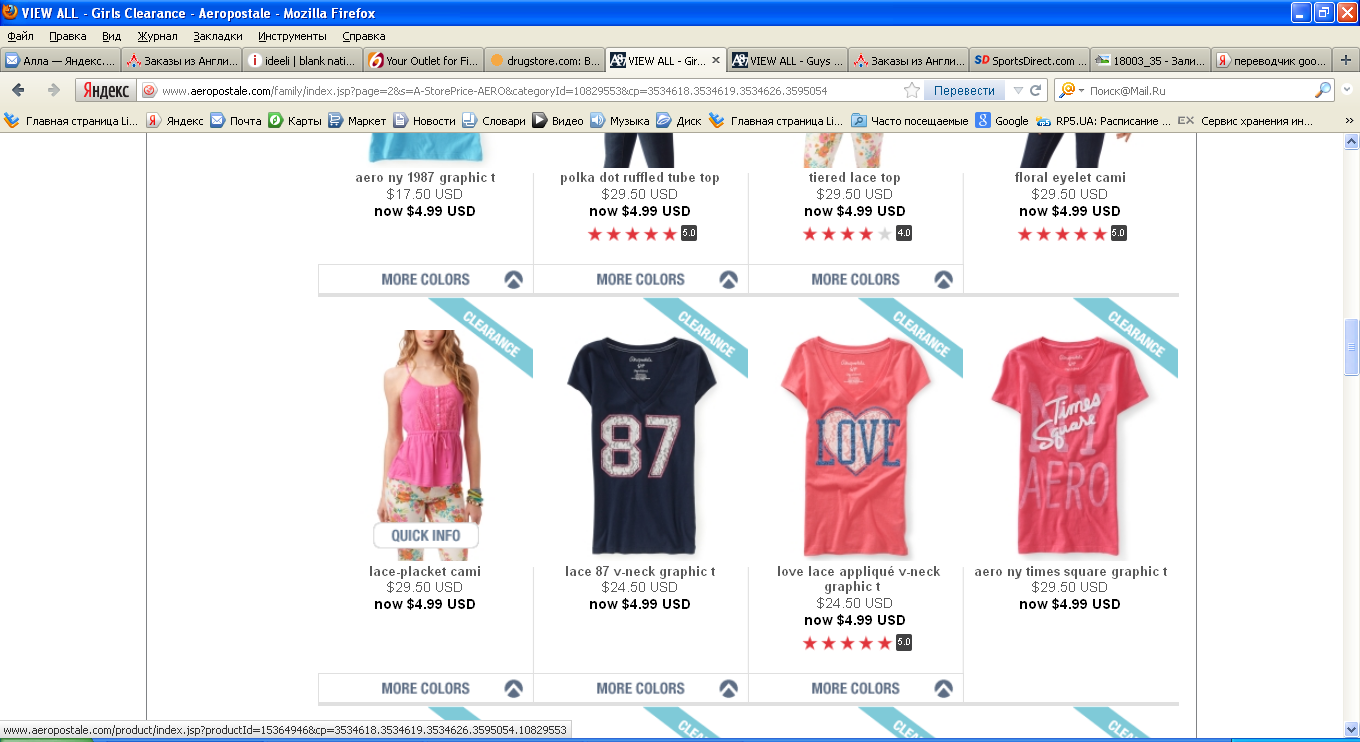Image resolution: width=1360 pixels, height=742 pixels.
Task: Switch to the VIEW ALL - Guys tab
Action: point(787,60)
